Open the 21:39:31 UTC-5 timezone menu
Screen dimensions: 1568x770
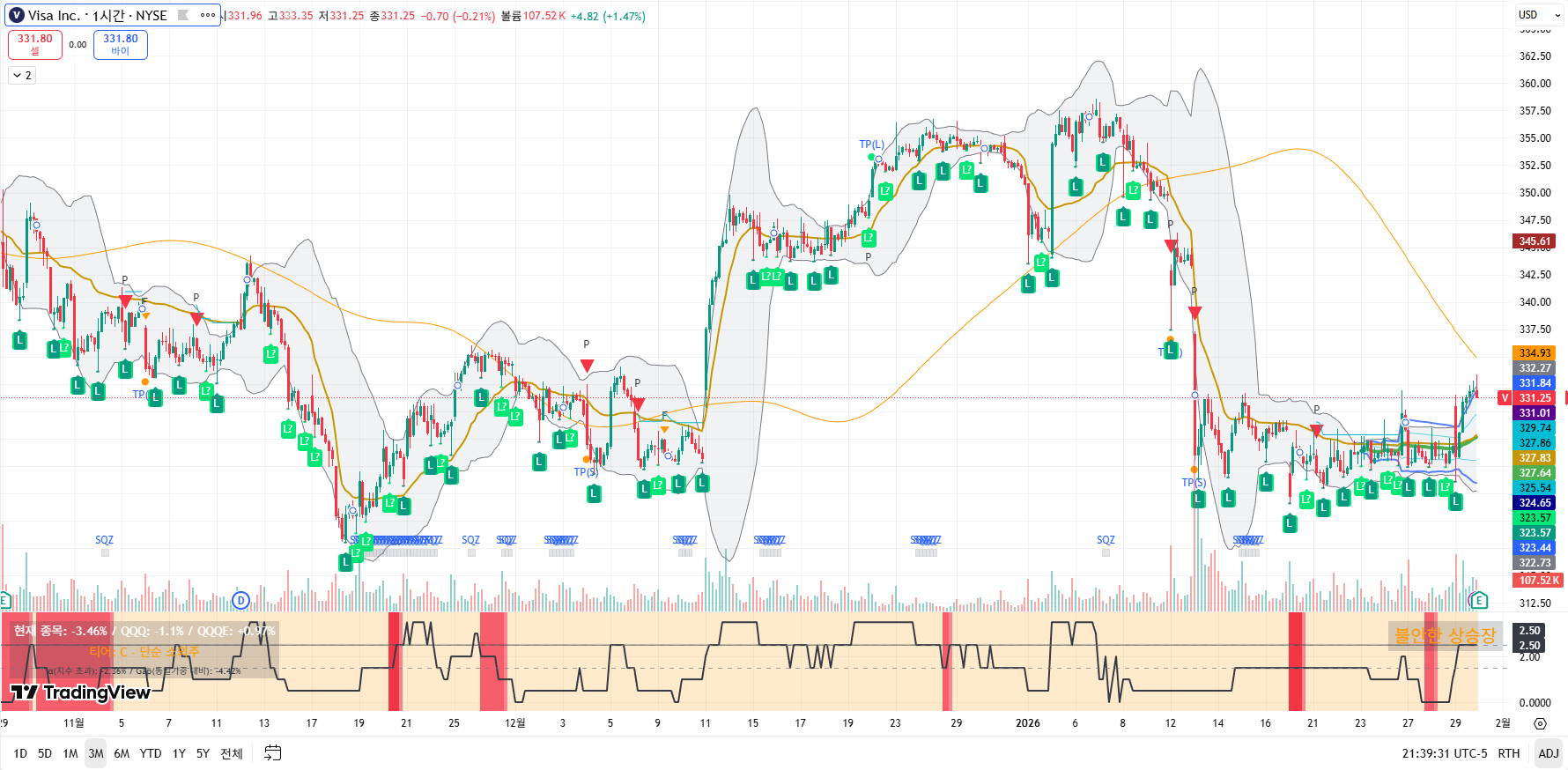tap(1445, 753)
